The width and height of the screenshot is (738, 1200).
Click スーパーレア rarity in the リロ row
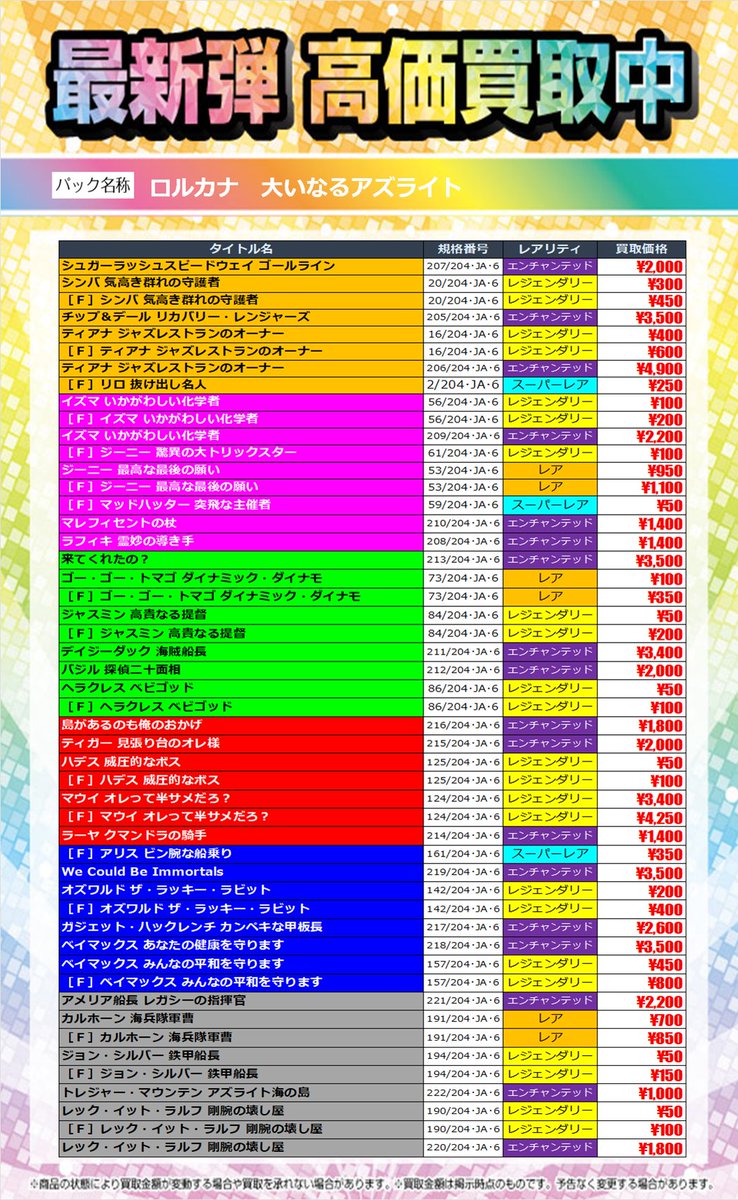(x=549, y=385)
